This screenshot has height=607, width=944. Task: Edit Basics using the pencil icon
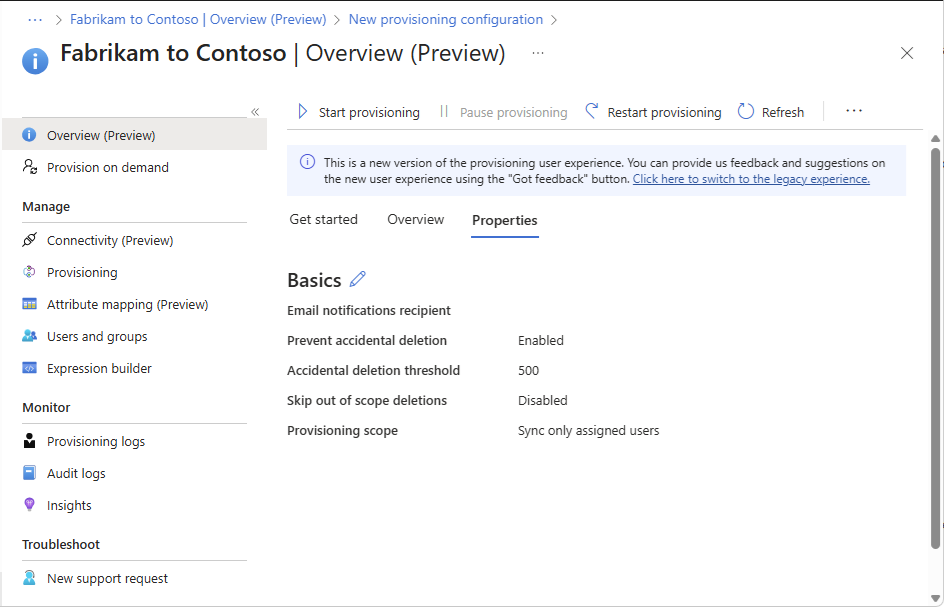click(358, 279)
